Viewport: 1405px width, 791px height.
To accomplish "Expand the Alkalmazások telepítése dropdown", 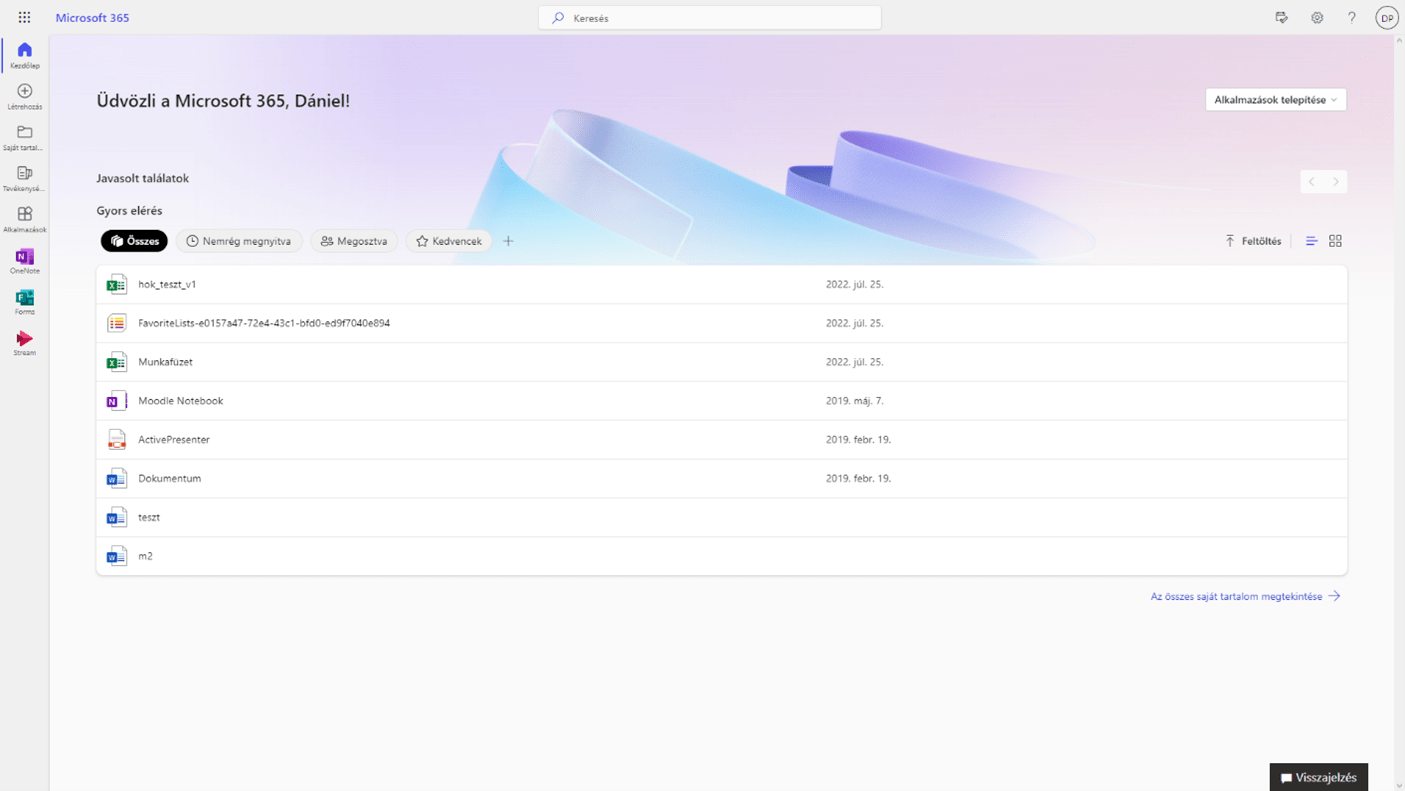I will tap(1275, 100).
